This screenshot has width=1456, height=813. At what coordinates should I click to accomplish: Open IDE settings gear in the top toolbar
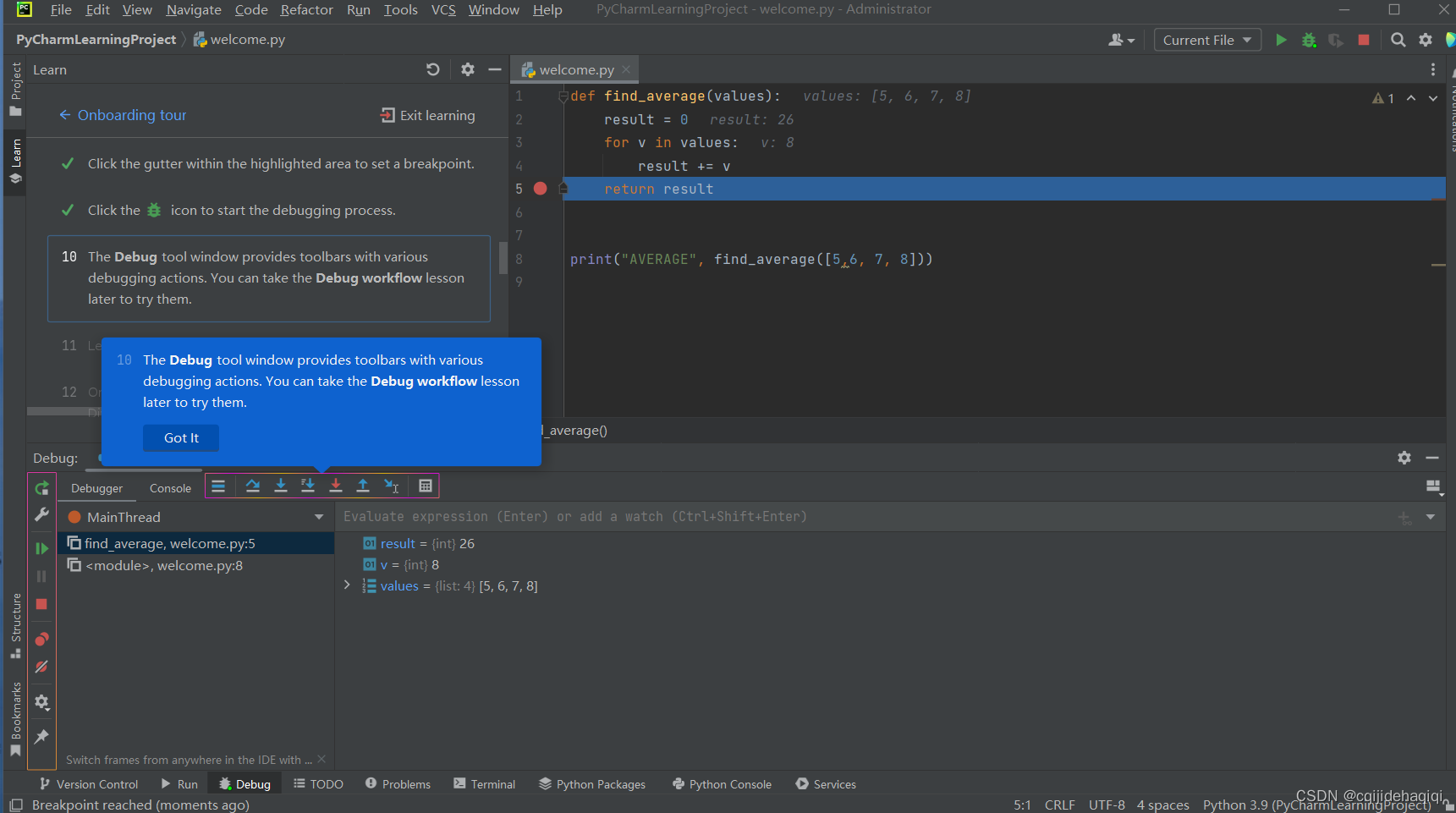1426,40
